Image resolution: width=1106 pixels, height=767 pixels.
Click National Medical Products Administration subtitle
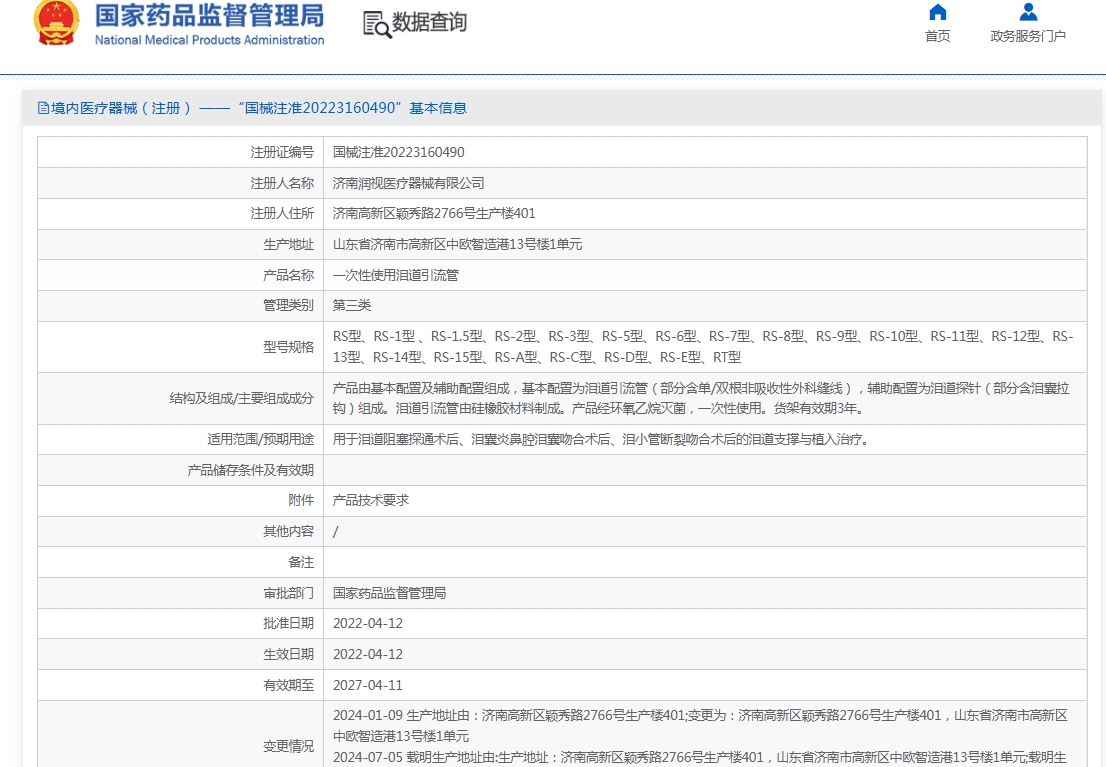[x=209, y=40]
